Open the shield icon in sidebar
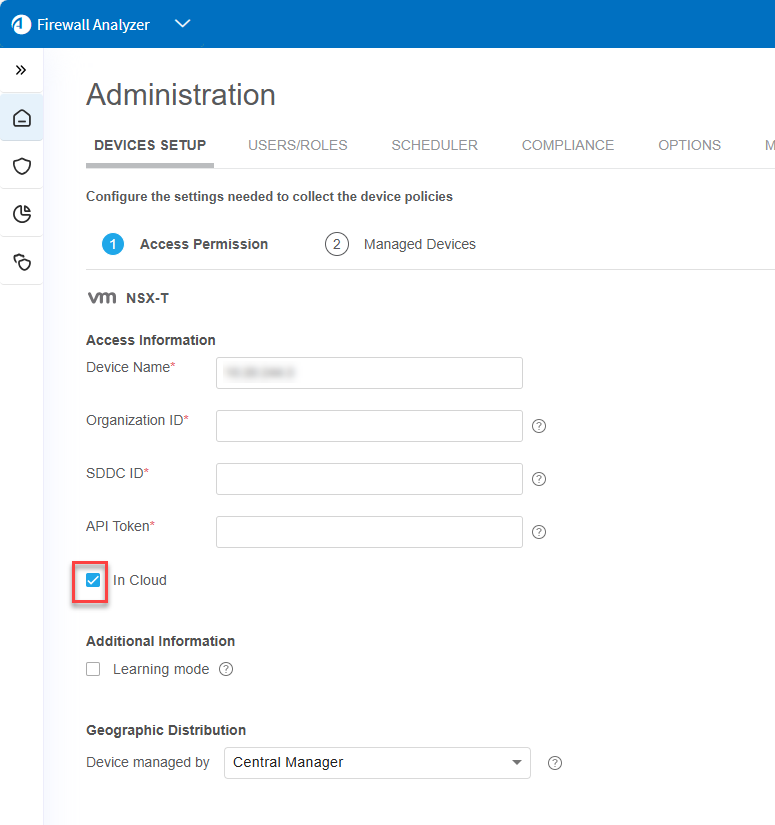775x825 pixels. (21, 166)
